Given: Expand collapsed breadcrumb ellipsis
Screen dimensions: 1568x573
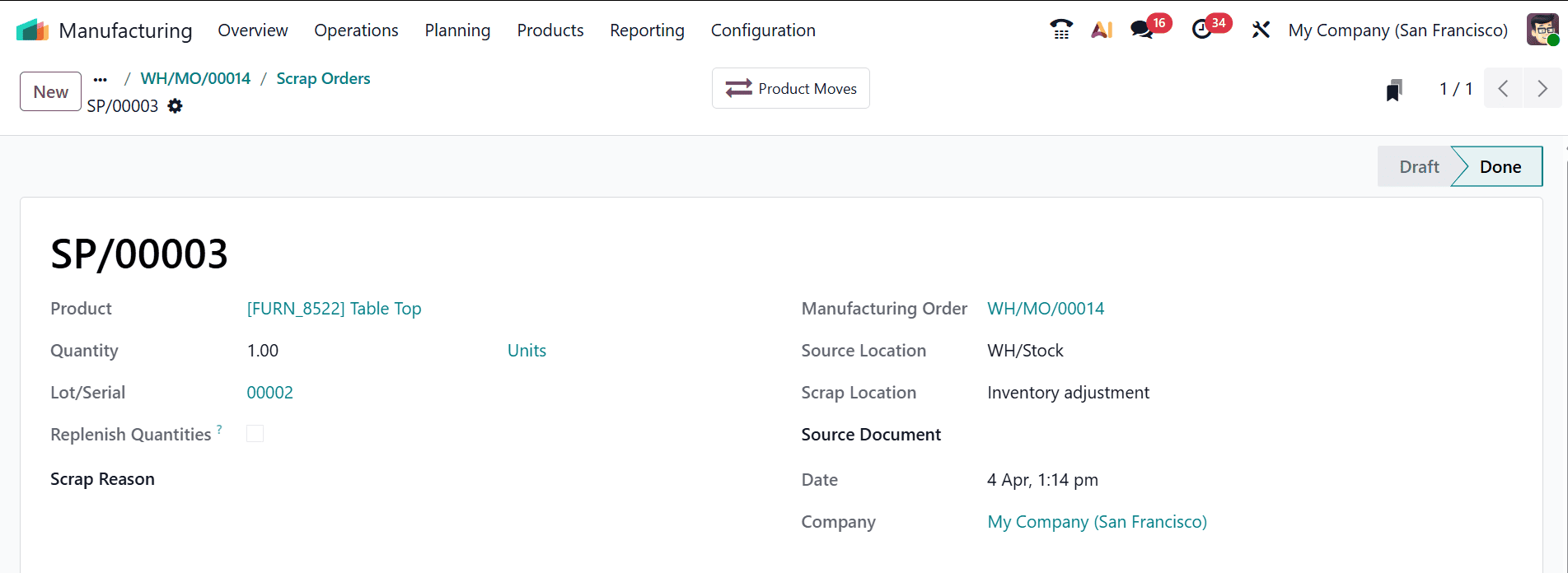Looking at the screenshot, I should [x=101, y=79].
